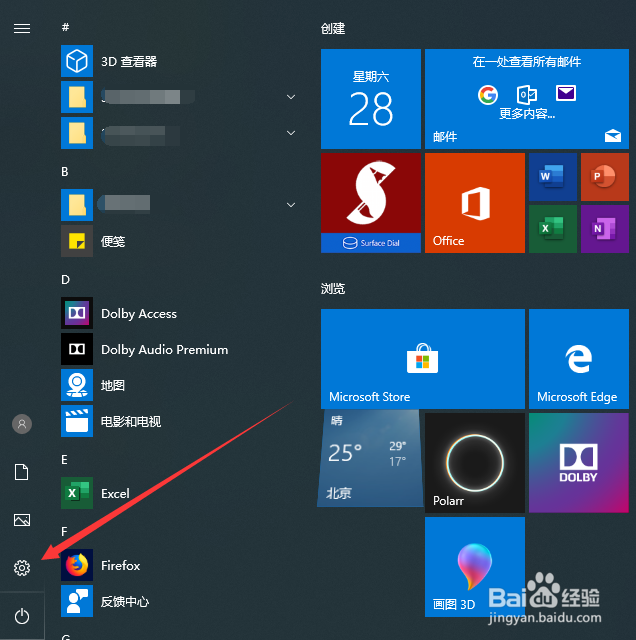Launch Dolby Access from app list
Viewport: 636px width, 640px height.
pyautogui.click(x=179, y=313)
